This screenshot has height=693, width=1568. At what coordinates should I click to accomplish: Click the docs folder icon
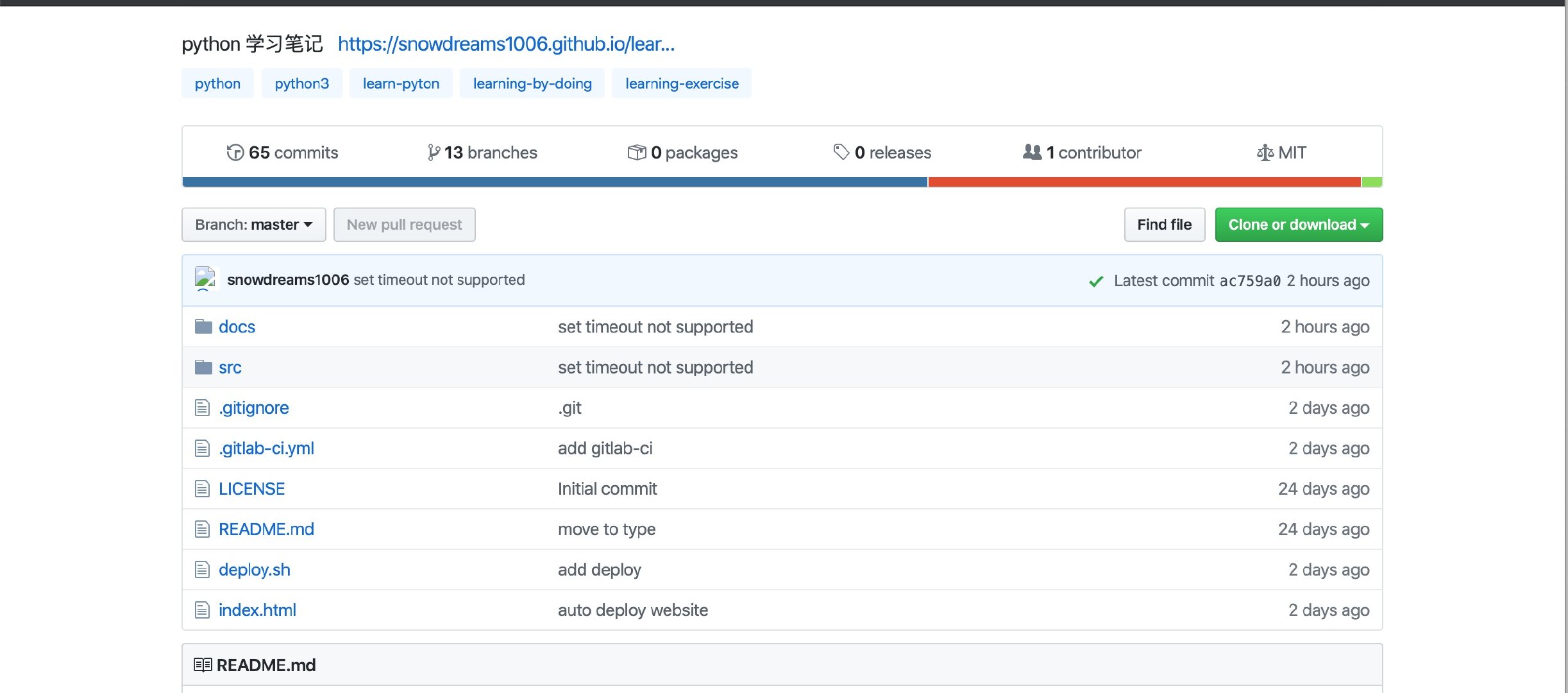[x=203, y=327]
